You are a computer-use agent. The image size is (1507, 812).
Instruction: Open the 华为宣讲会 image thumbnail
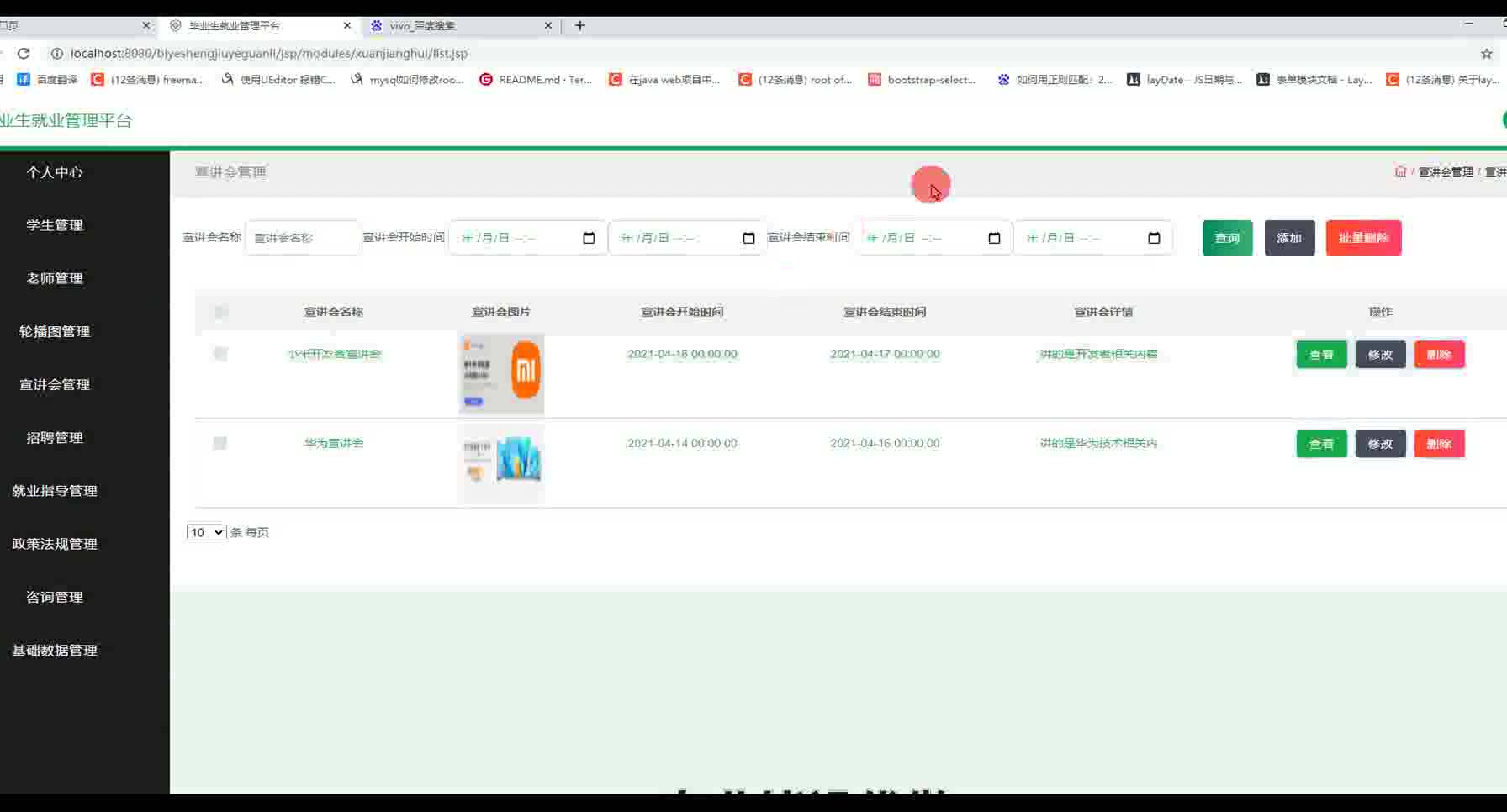(501, 462)
